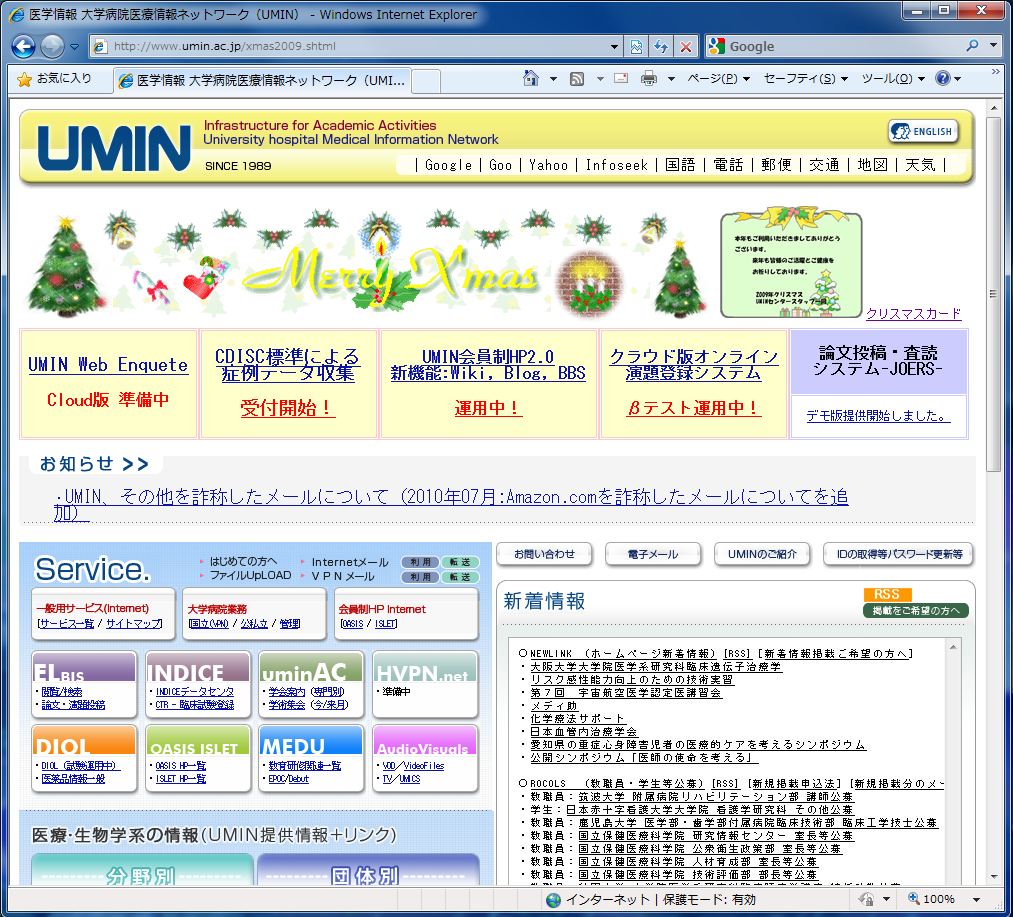The height and width of the screenshot is (917, 1013).
Task: Open the クリスマスカード link
Action: coord(914,314)
